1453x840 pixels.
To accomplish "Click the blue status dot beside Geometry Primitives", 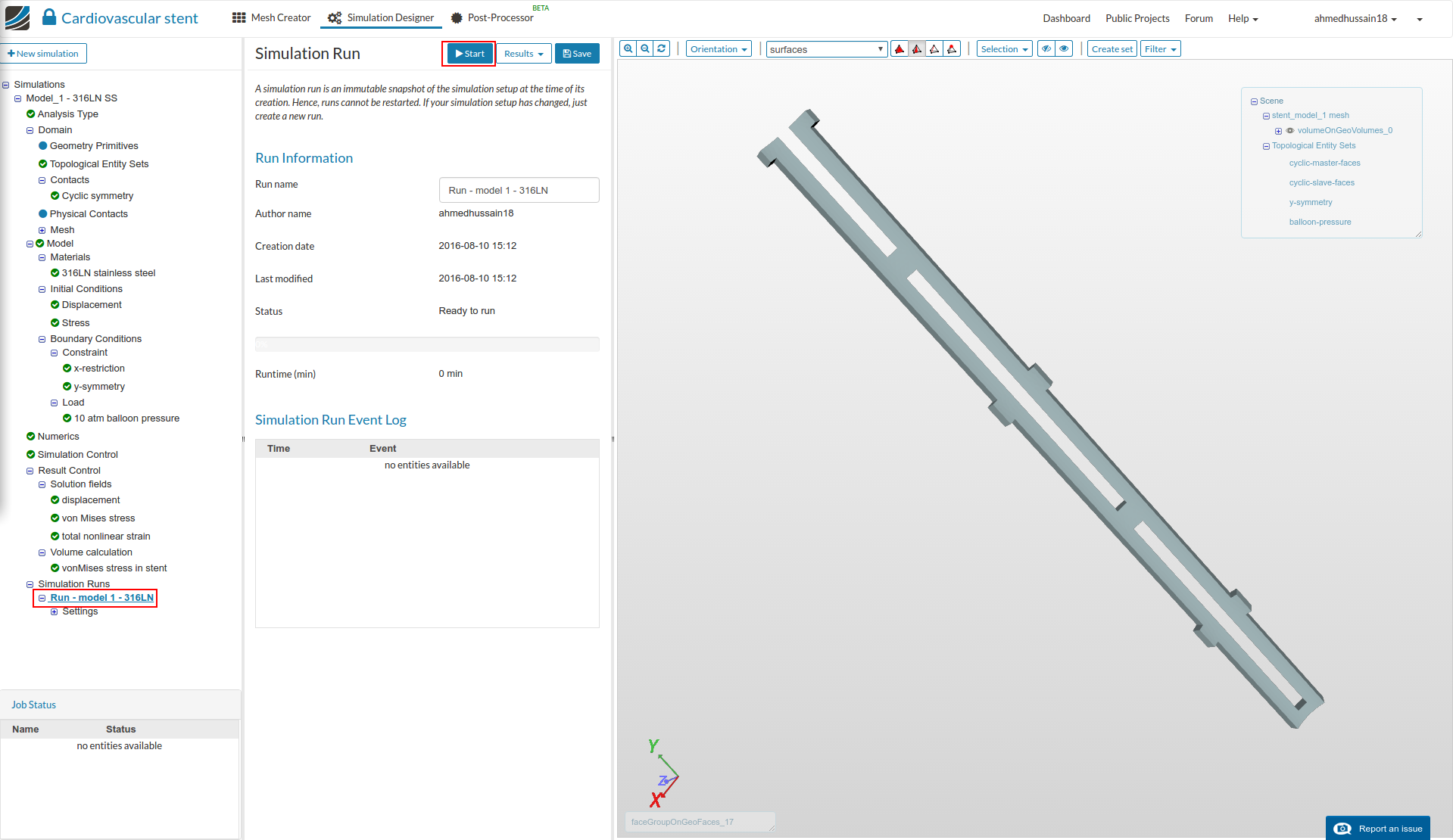I will 43,146.
